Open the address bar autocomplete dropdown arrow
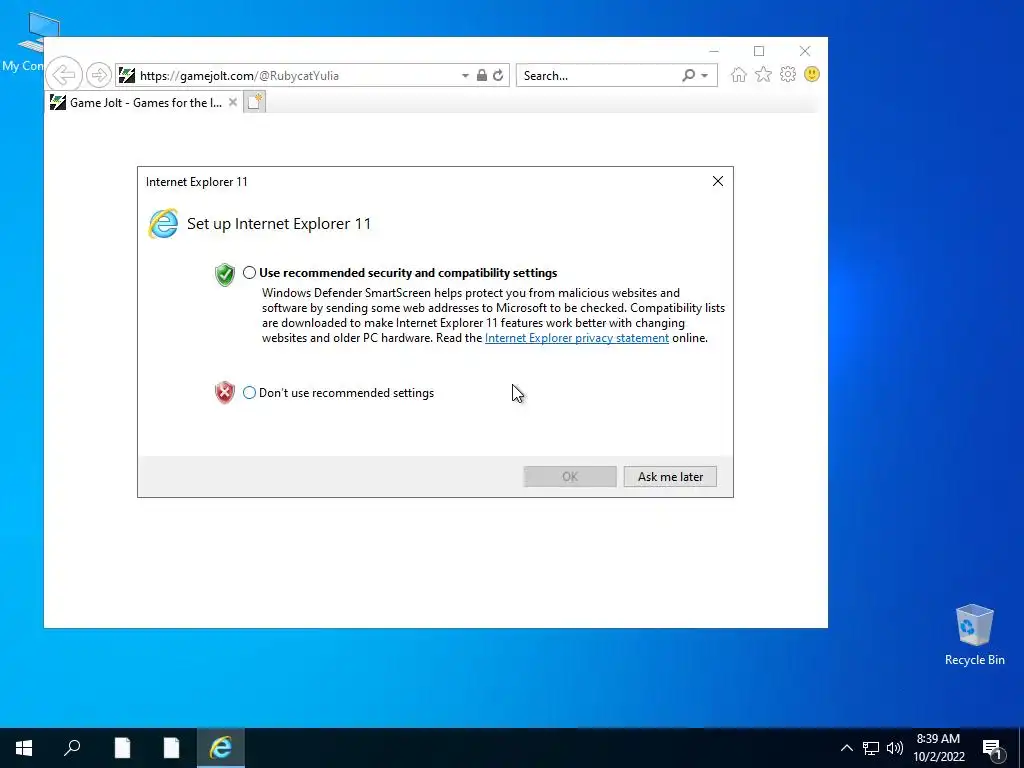 tap(465, 76)
